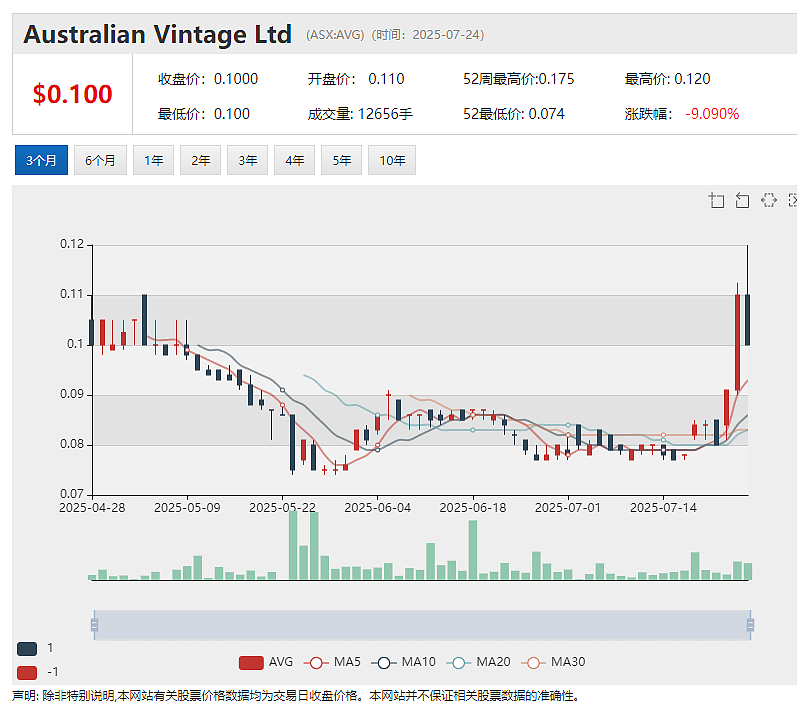Click the 成交量: 12656手 text

pyautogui.click(x=361, y=114)
